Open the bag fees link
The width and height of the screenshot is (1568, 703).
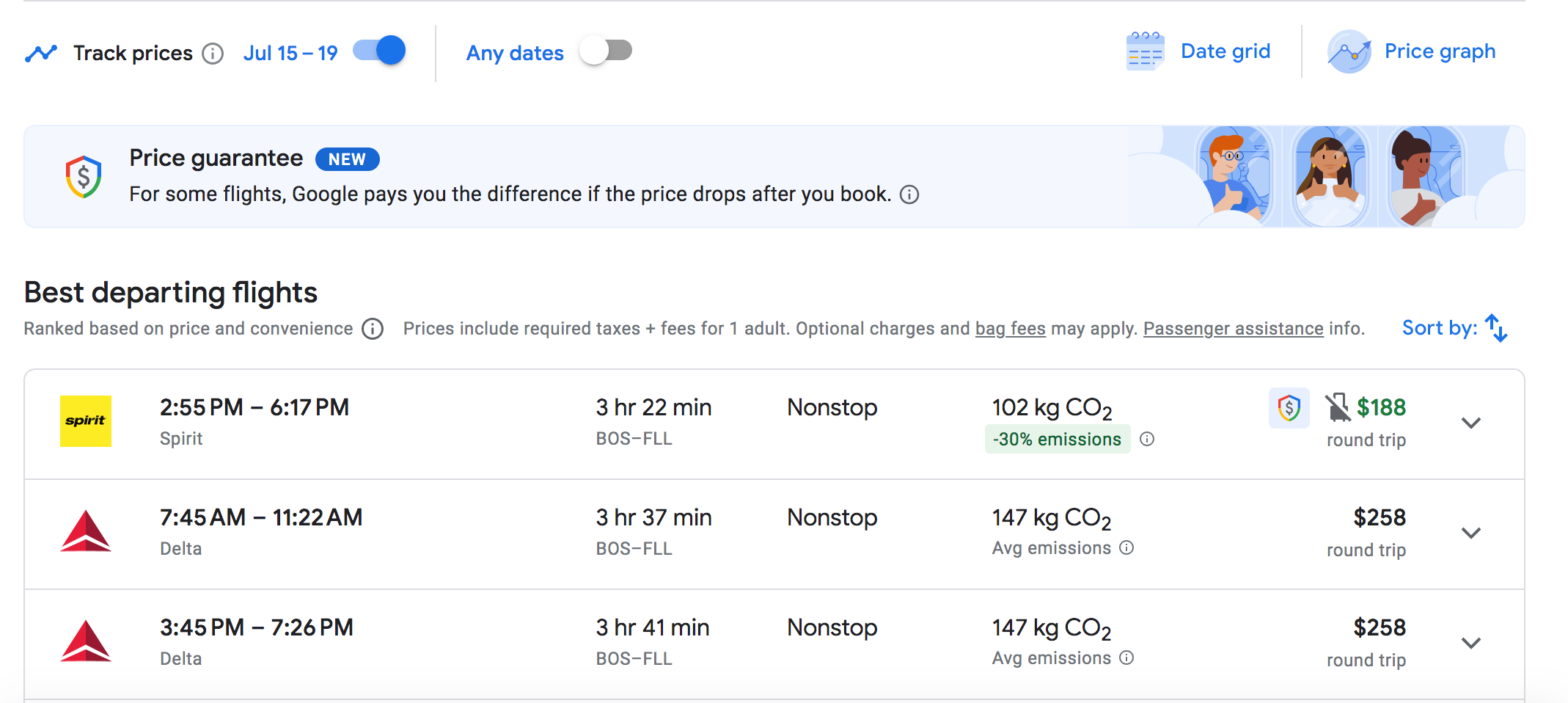click(x=1010, y=329)
